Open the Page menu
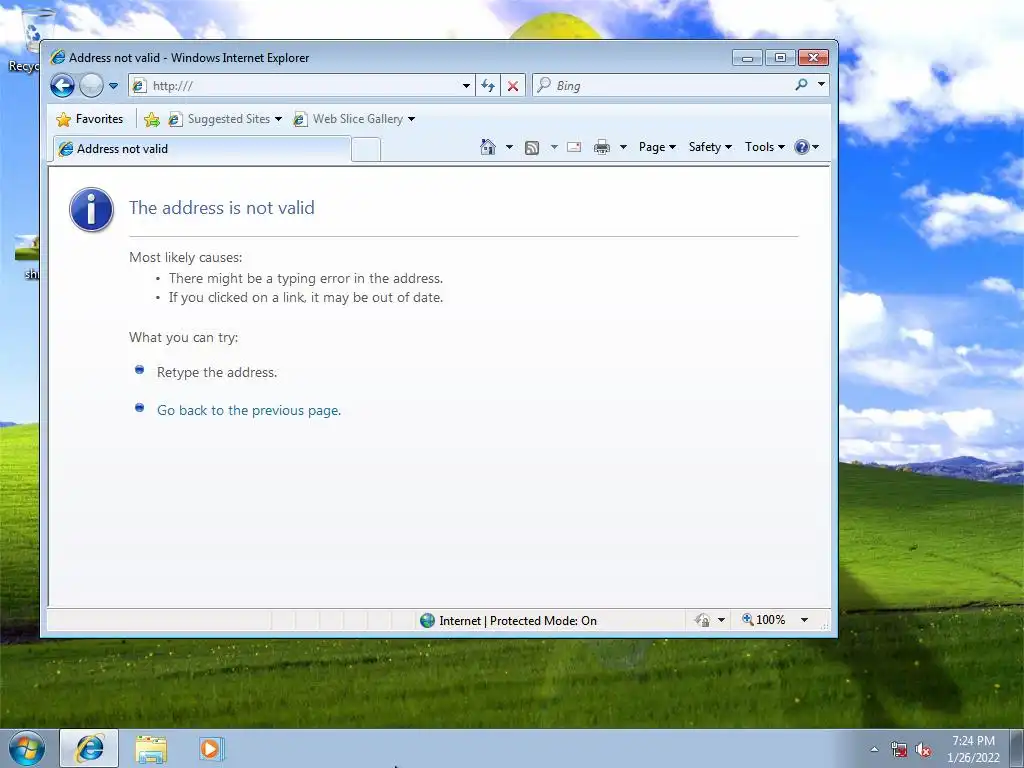This screenshot has height=768, width=1024. click(x=657, y=147)
